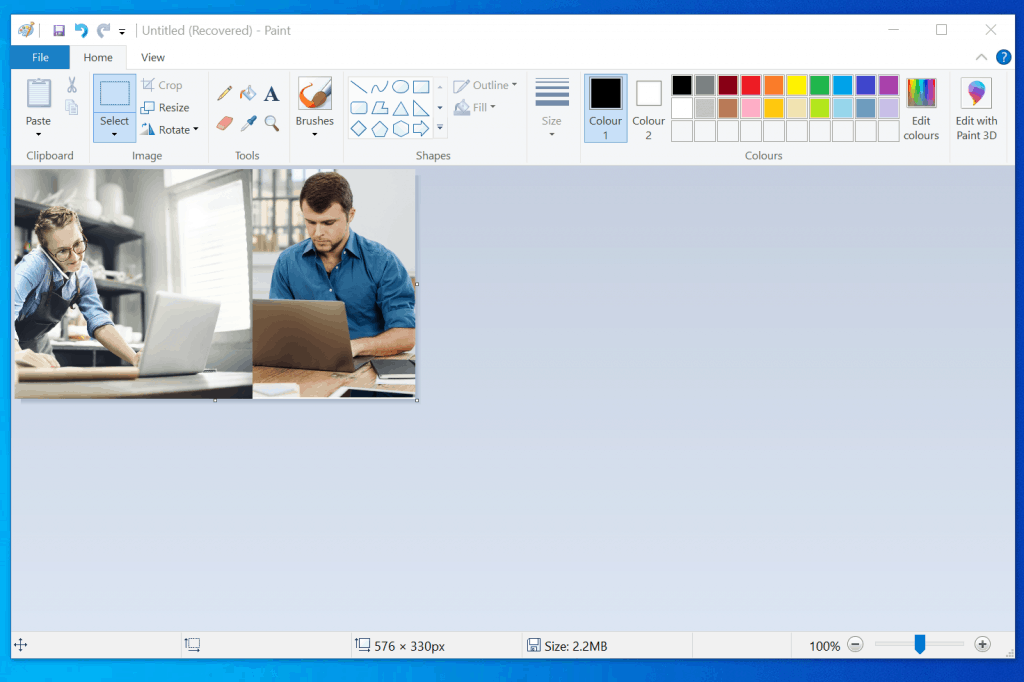Open the Paste dropdown arrow
The image size is (1024, 682).
[x=39, y=135]
